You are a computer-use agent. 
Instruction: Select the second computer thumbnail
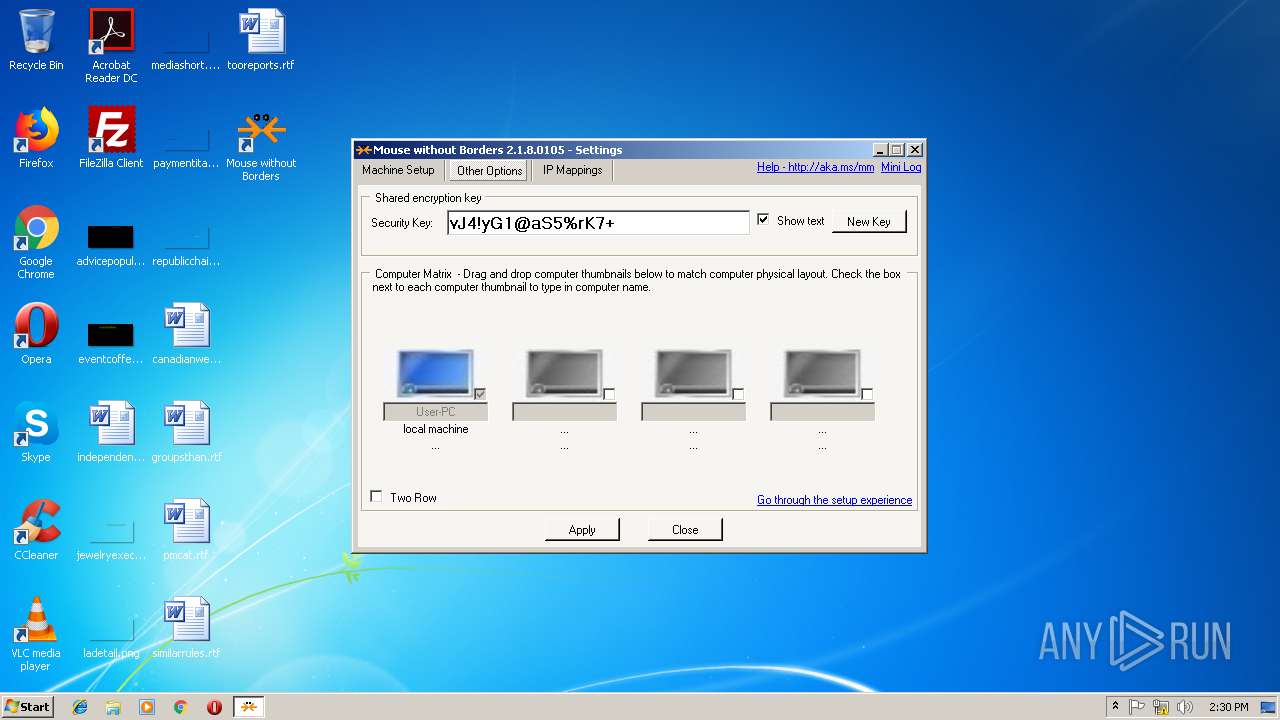[564, 373]
